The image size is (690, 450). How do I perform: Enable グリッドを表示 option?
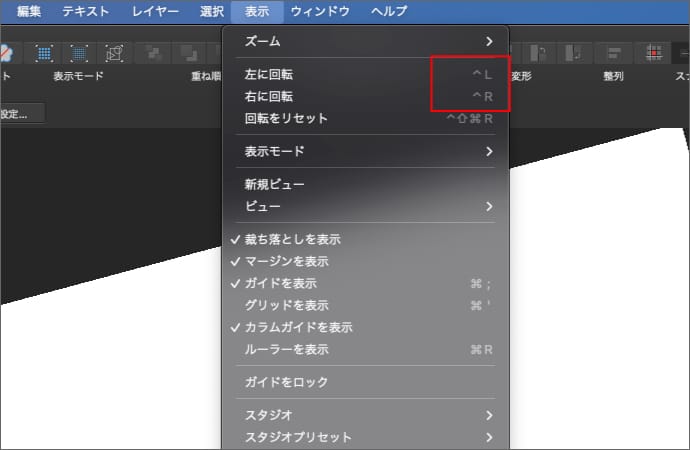click(286, 305)
